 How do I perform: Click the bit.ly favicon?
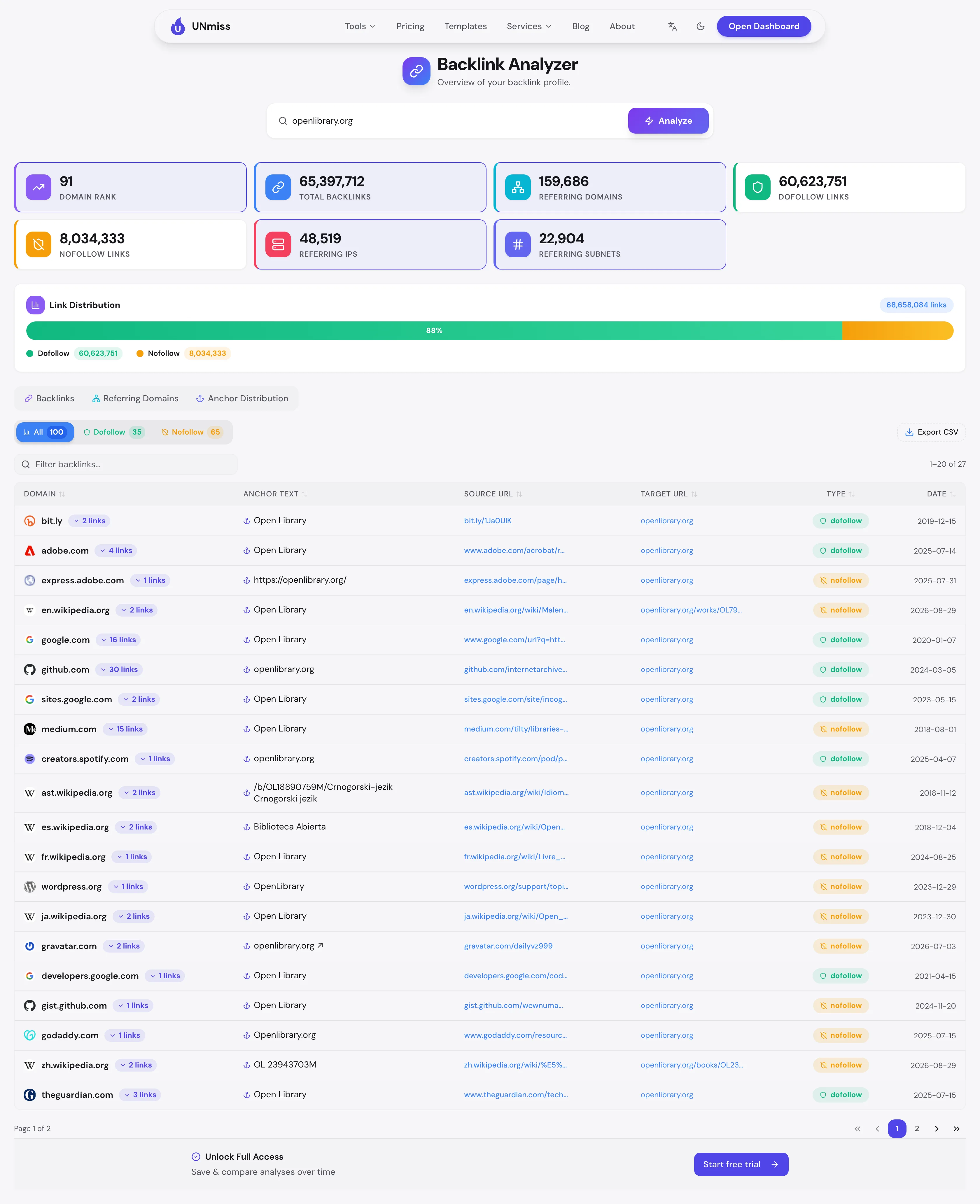coord(30,521)
